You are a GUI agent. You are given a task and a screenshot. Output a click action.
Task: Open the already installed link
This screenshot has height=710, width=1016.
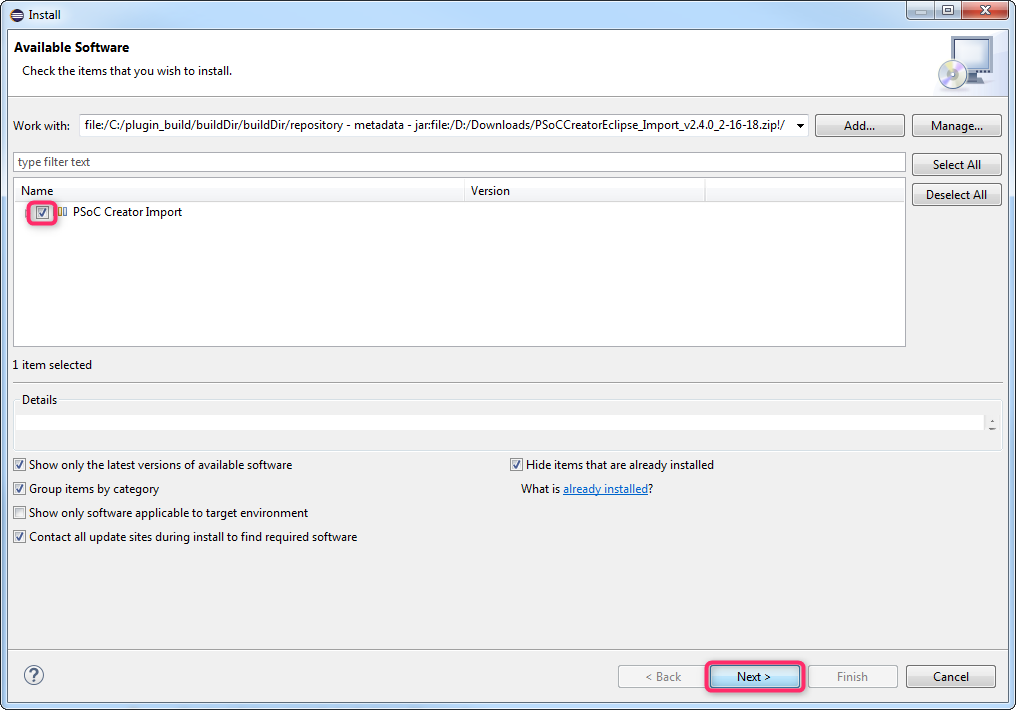pyautogui.click(x=605, y=488)
